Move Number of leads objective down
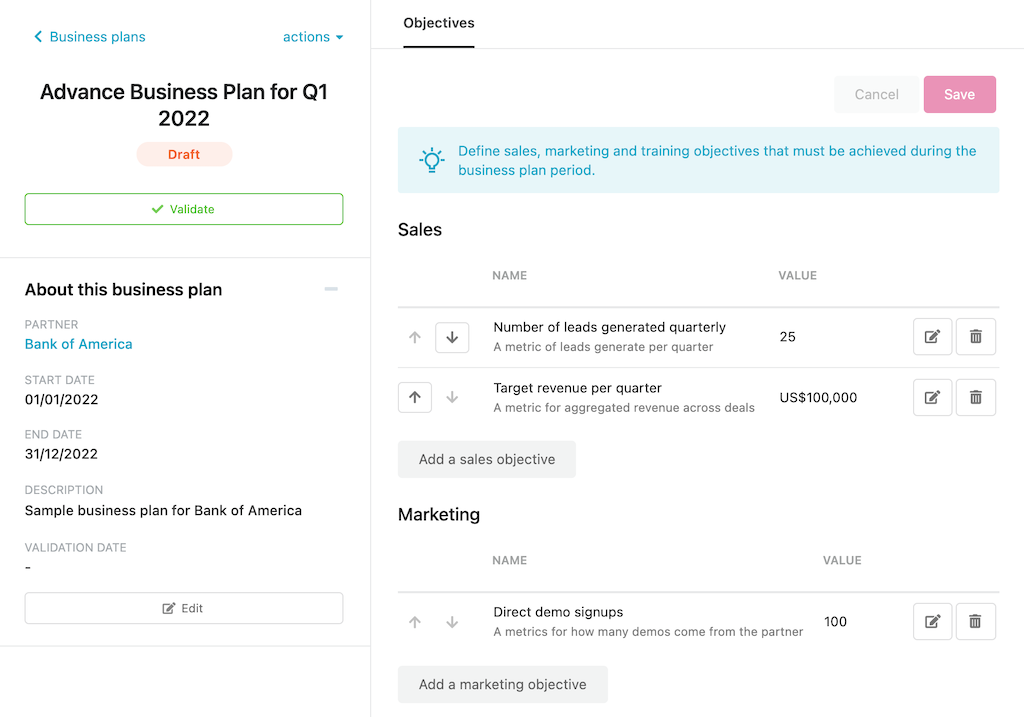Screen dimensions: 1024x717 click(452, 337)
